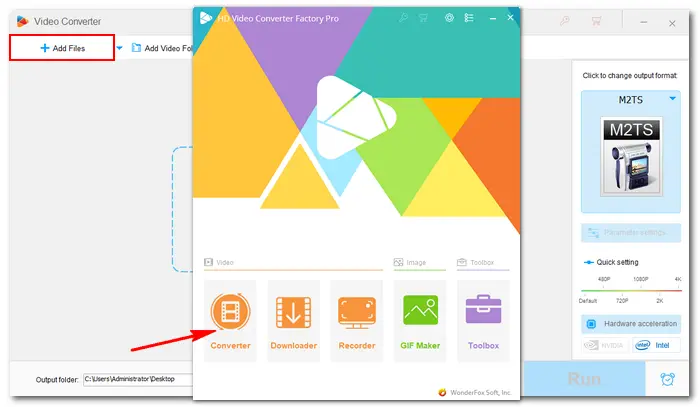Open settings gear in launcher title bar
The width and height of the screenshot is (700, 407).
(x=449, y=18)
